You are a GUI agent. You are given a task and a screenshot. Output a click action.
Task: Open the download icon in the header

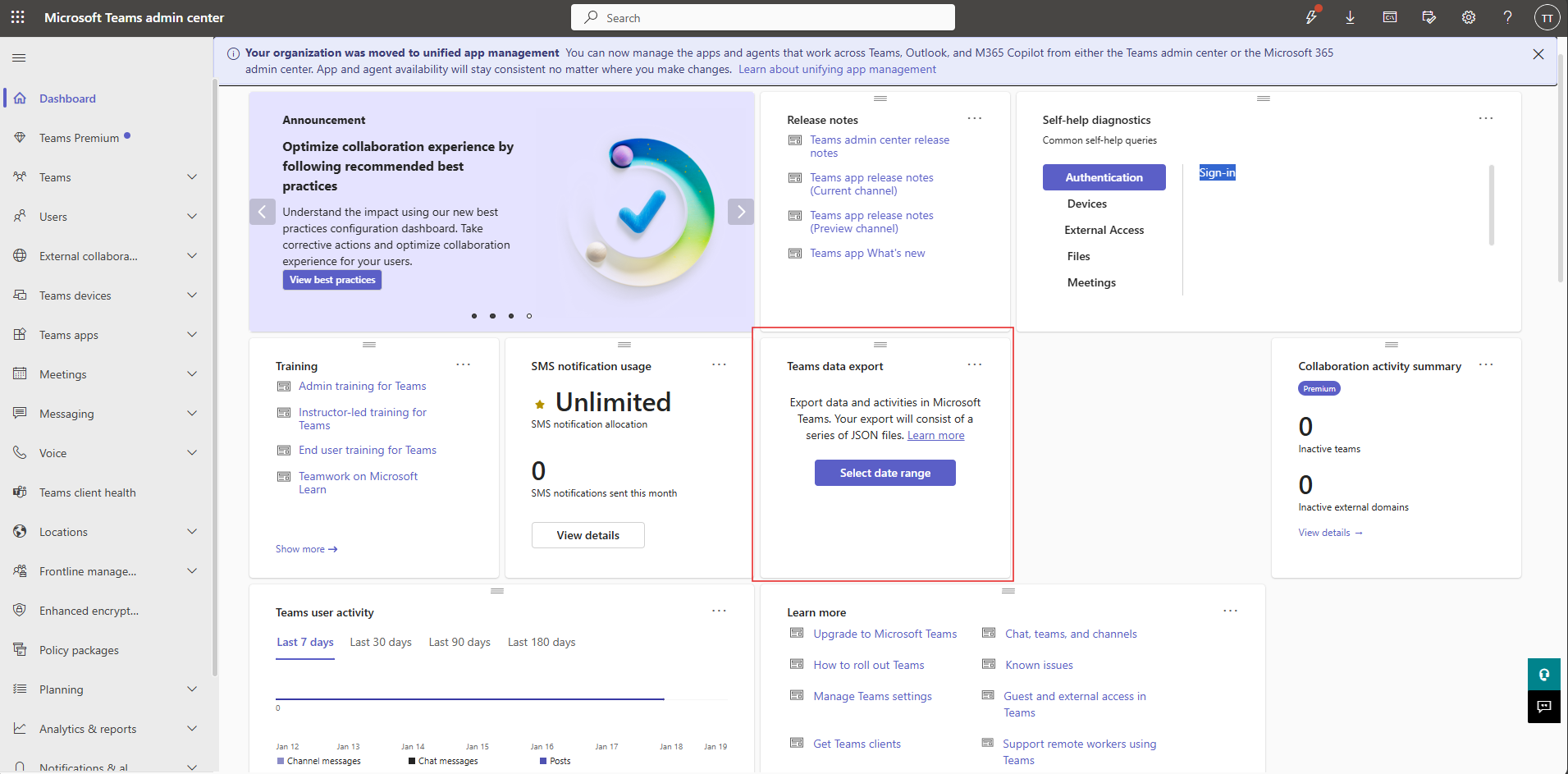click(x=1350, y=17)
